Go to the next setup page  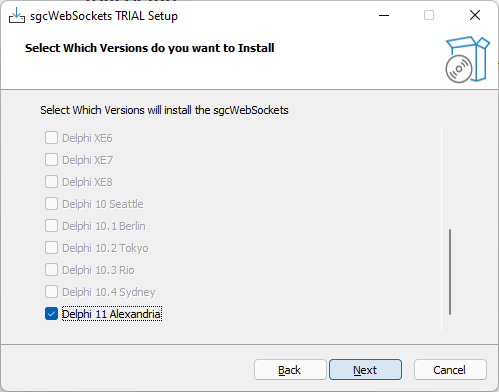point(365,370)
